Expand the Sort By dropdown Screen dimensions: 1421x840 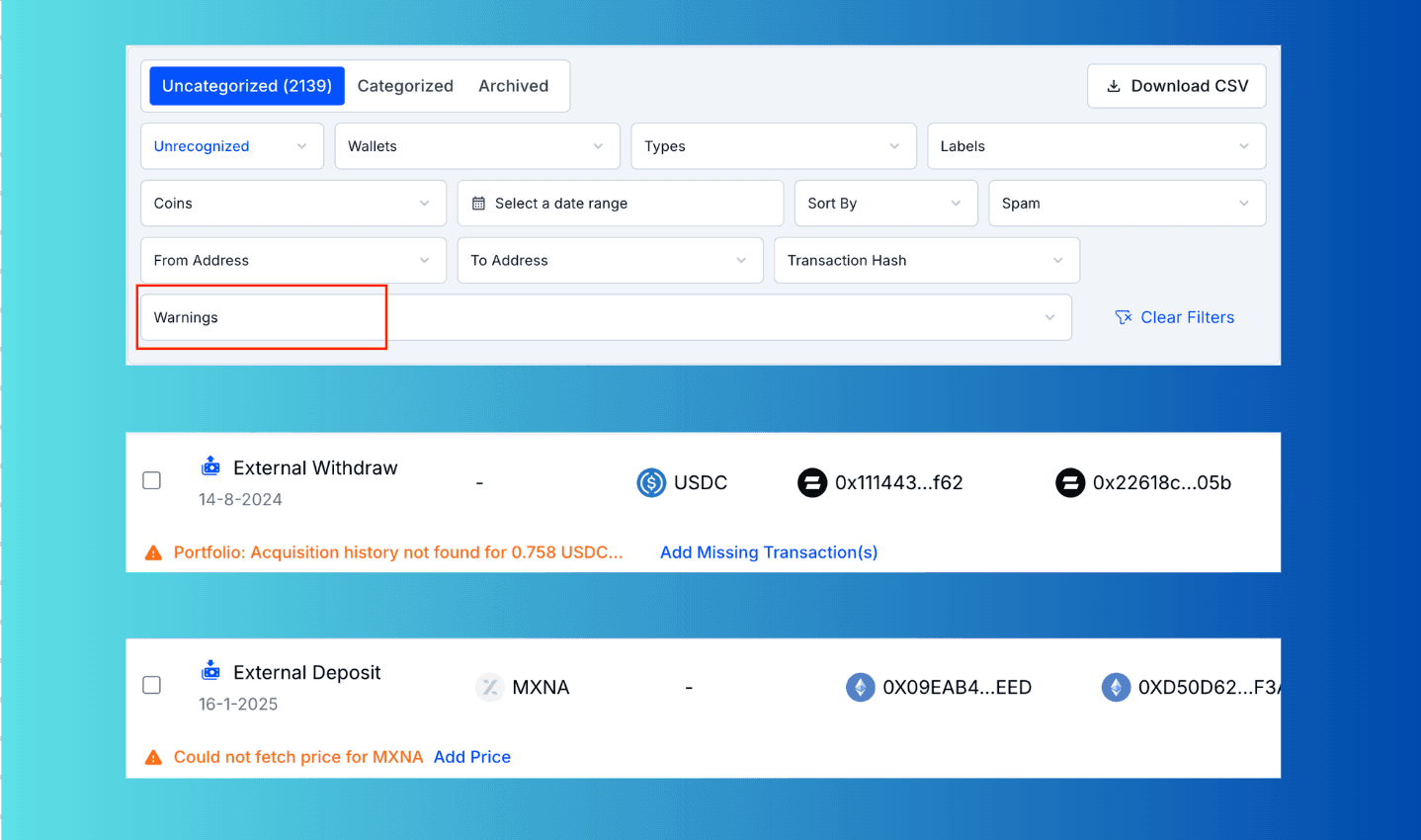(x=884, y=204)
